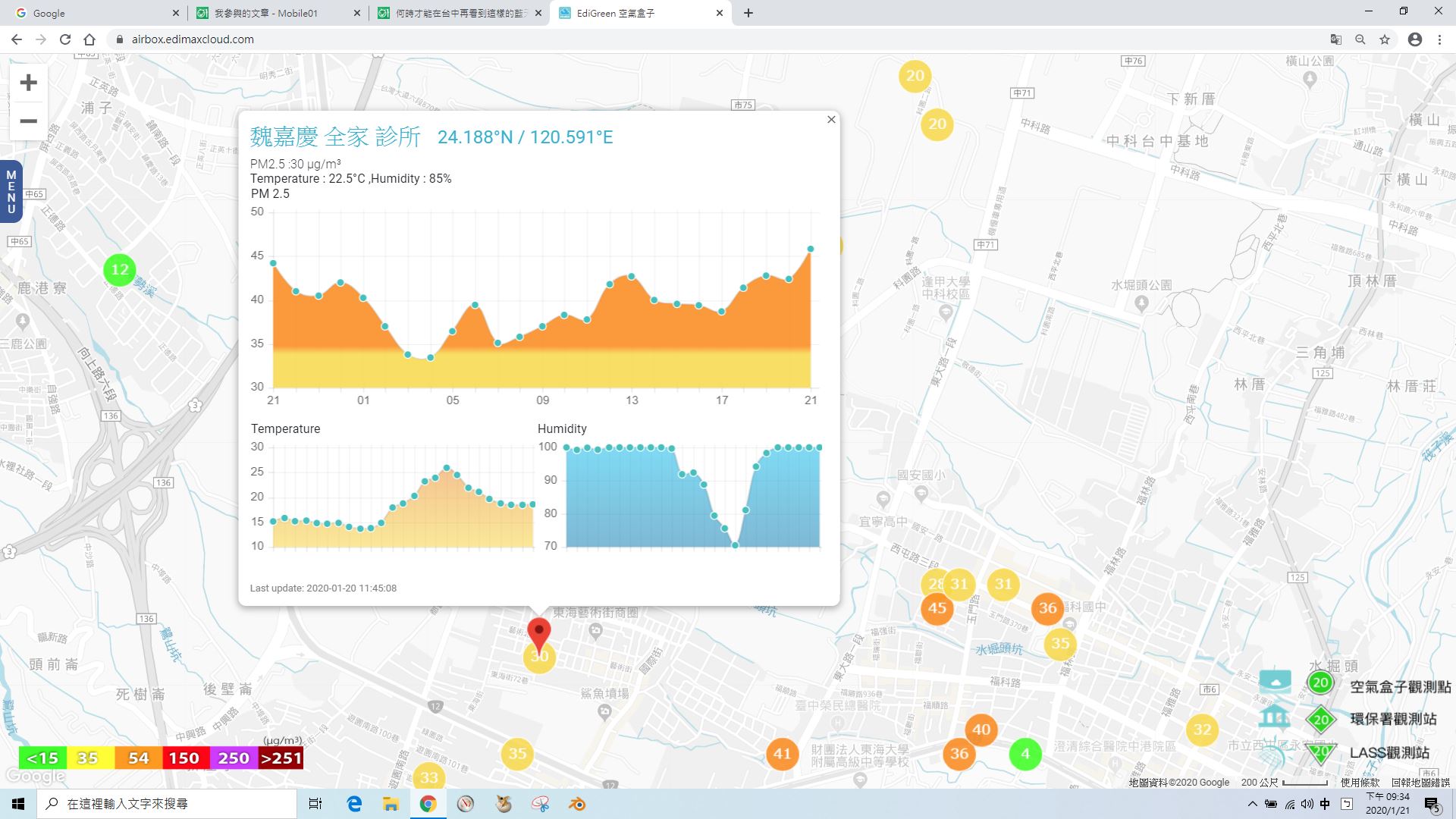This screenshot has height=819, width=1456.
Task: Go back to previous page
Action: (x=17, y=39)
